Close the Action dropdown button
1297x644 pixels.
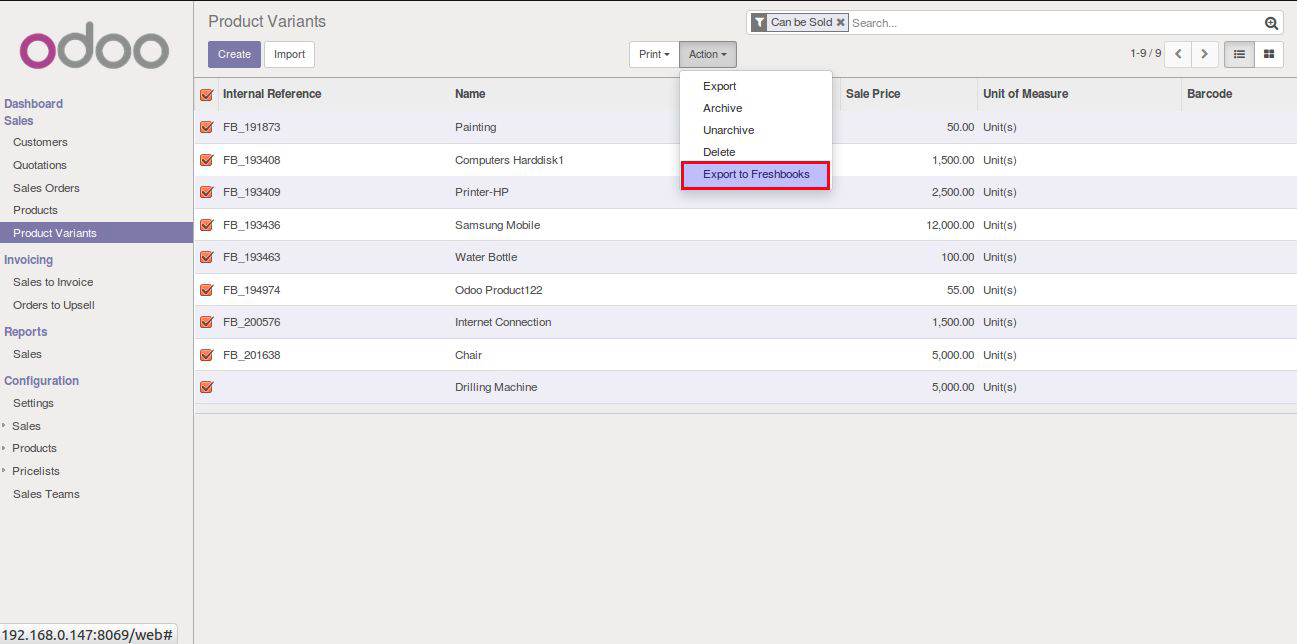pos(708,54)
